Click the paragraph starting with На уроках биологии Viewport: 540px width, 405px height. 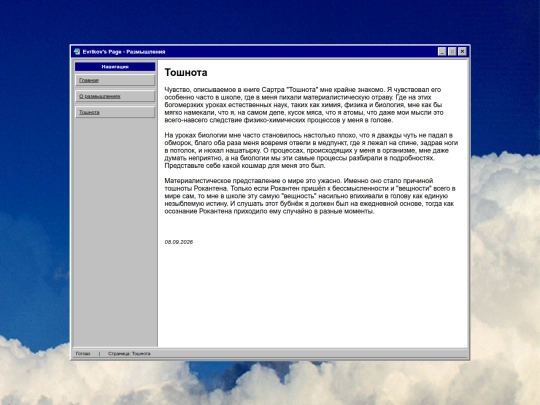[x=311, y=150]
